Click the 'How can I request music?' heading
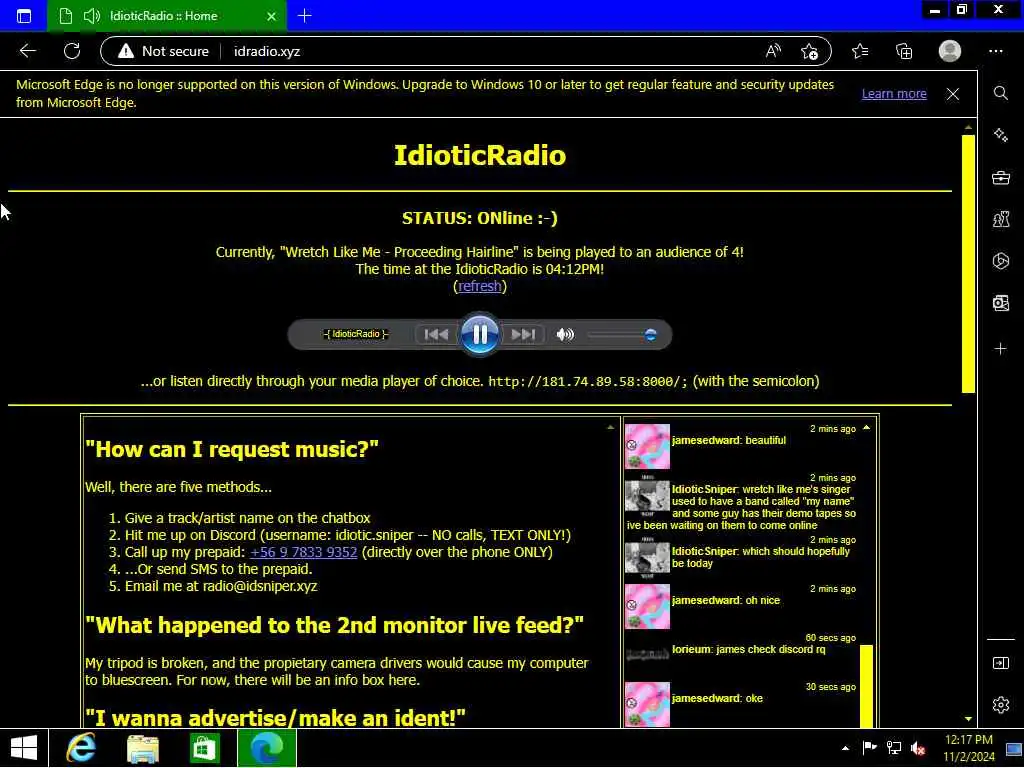This screenshot has height=768, width=1024. [x=232, y=449]
